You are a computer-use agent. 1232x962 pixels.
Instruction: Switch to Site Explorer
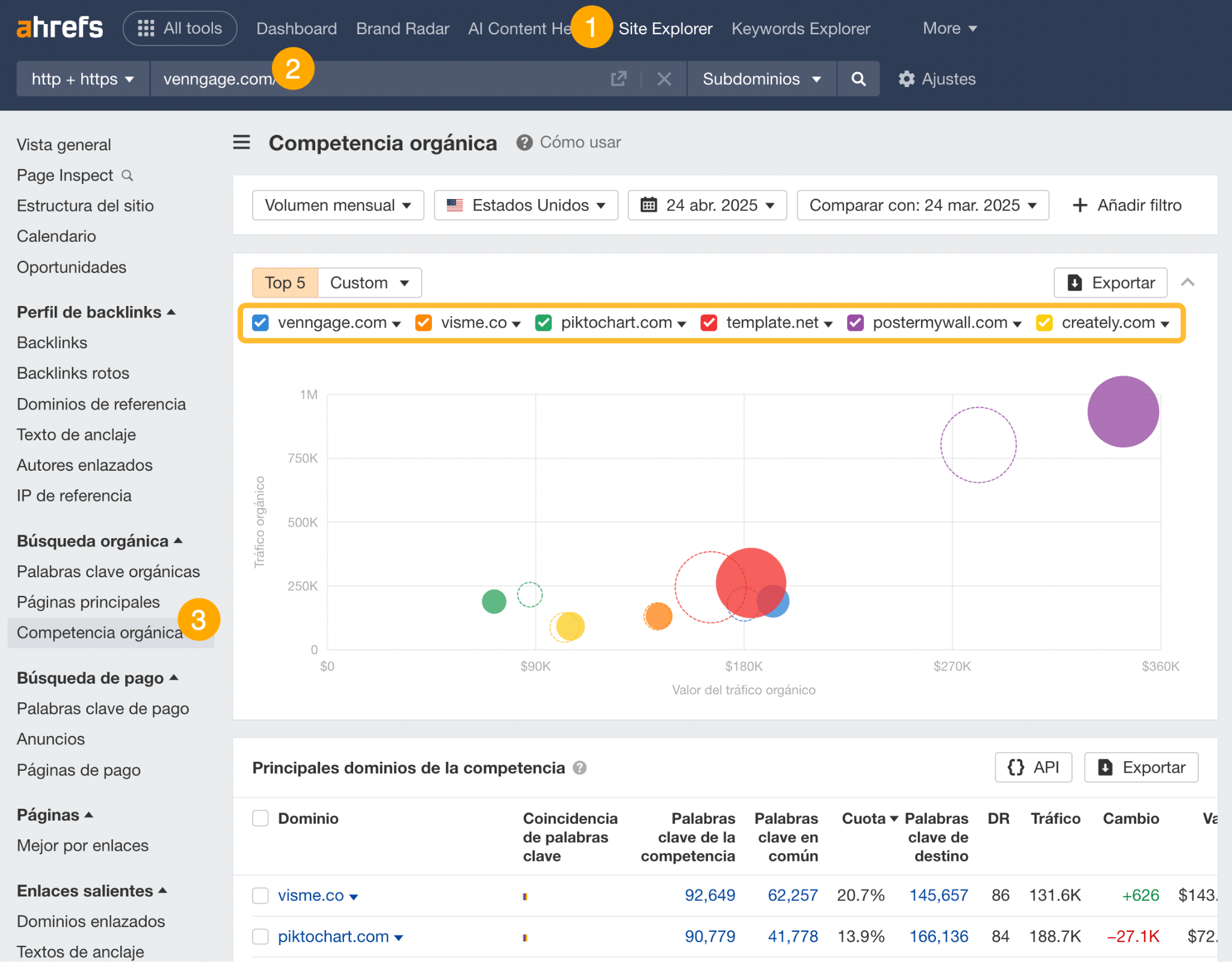point(665,28)
